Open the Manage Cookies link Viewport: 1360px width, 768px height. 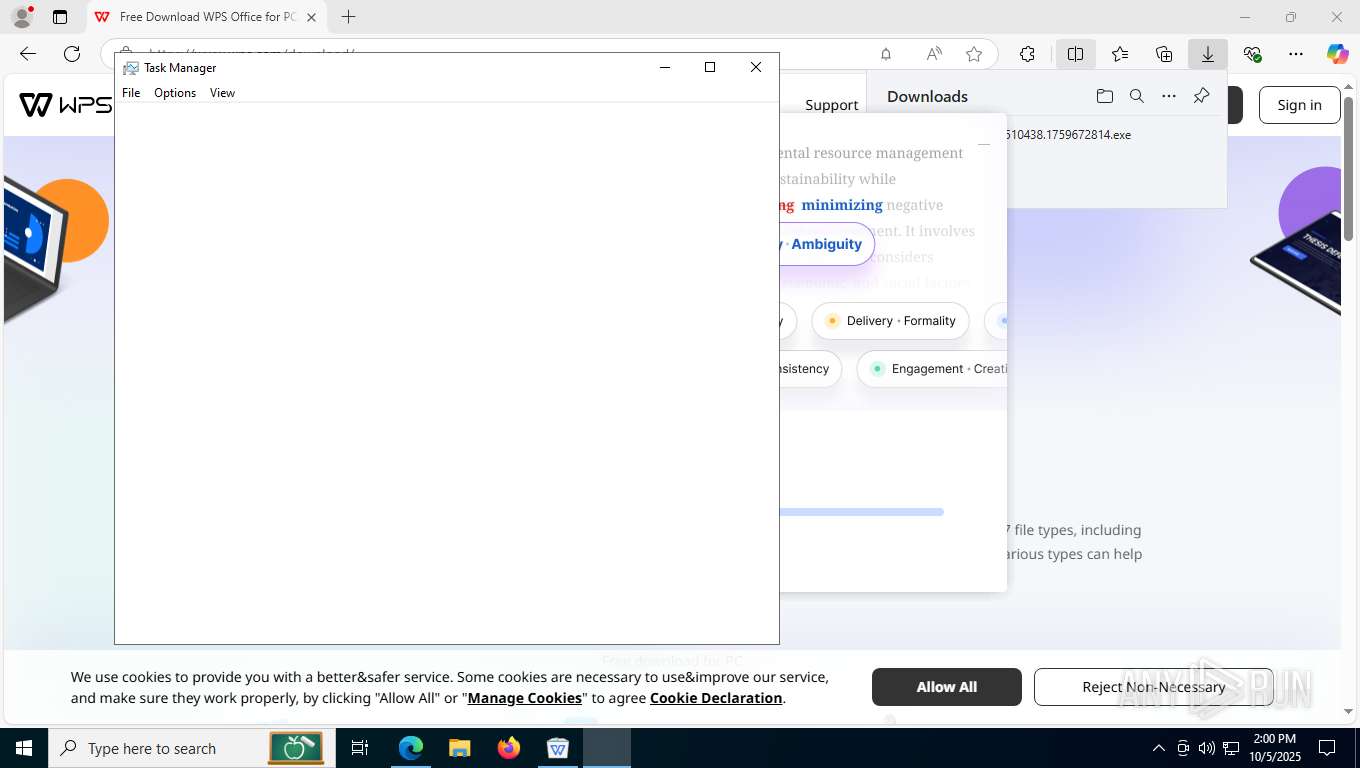(x=524, y=698)
